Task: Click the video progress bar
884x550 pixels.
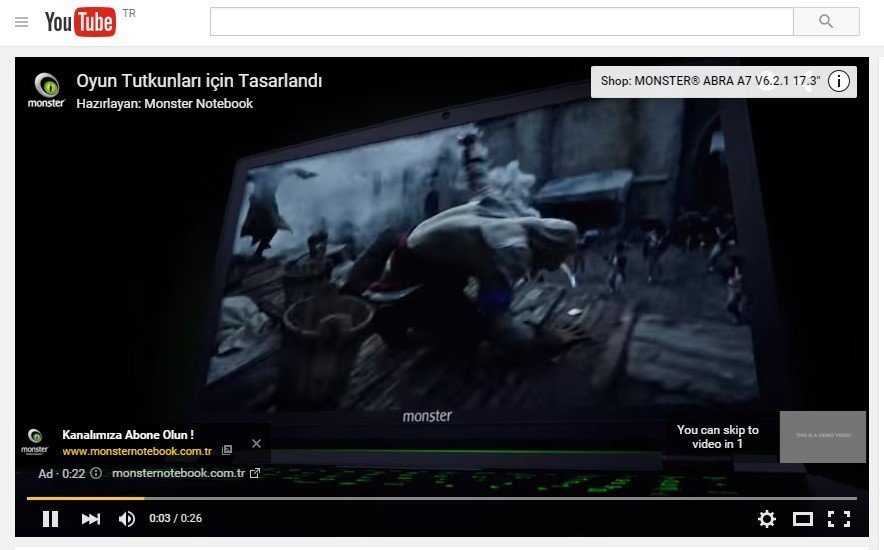Action: [440, 498]
